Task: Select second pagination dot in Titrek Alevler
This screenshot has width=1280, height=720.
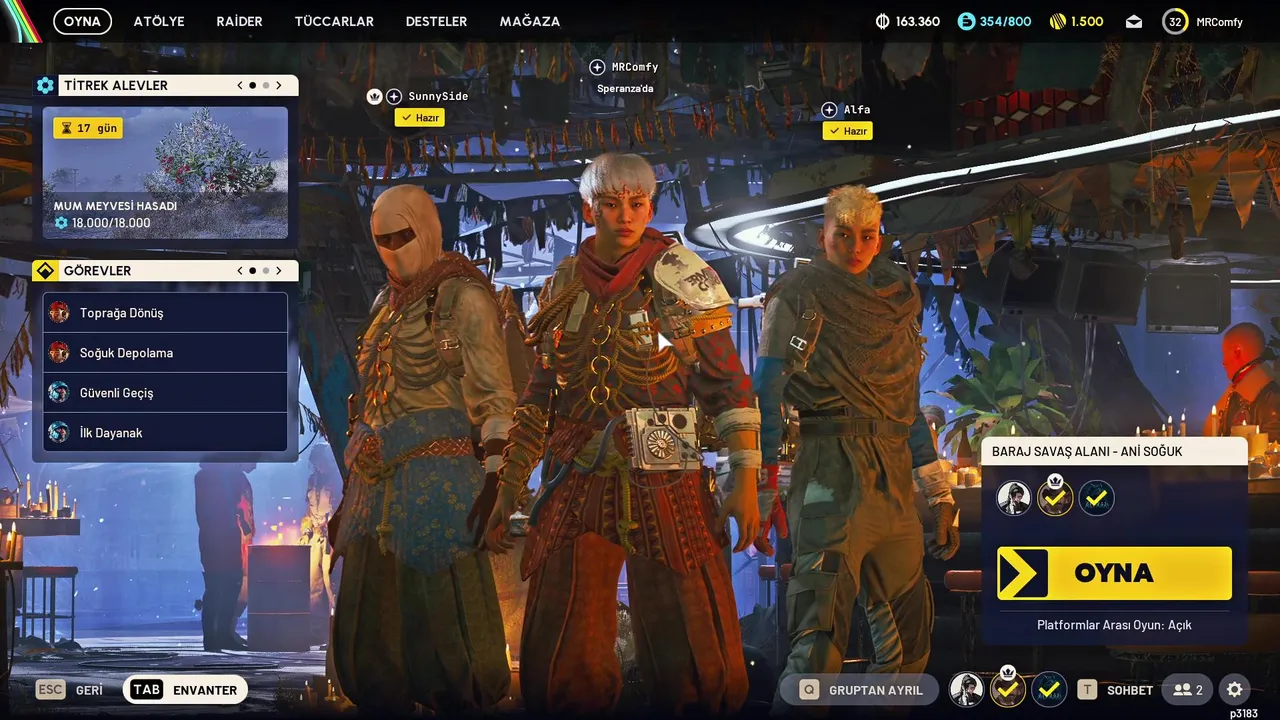Action: 265,86
